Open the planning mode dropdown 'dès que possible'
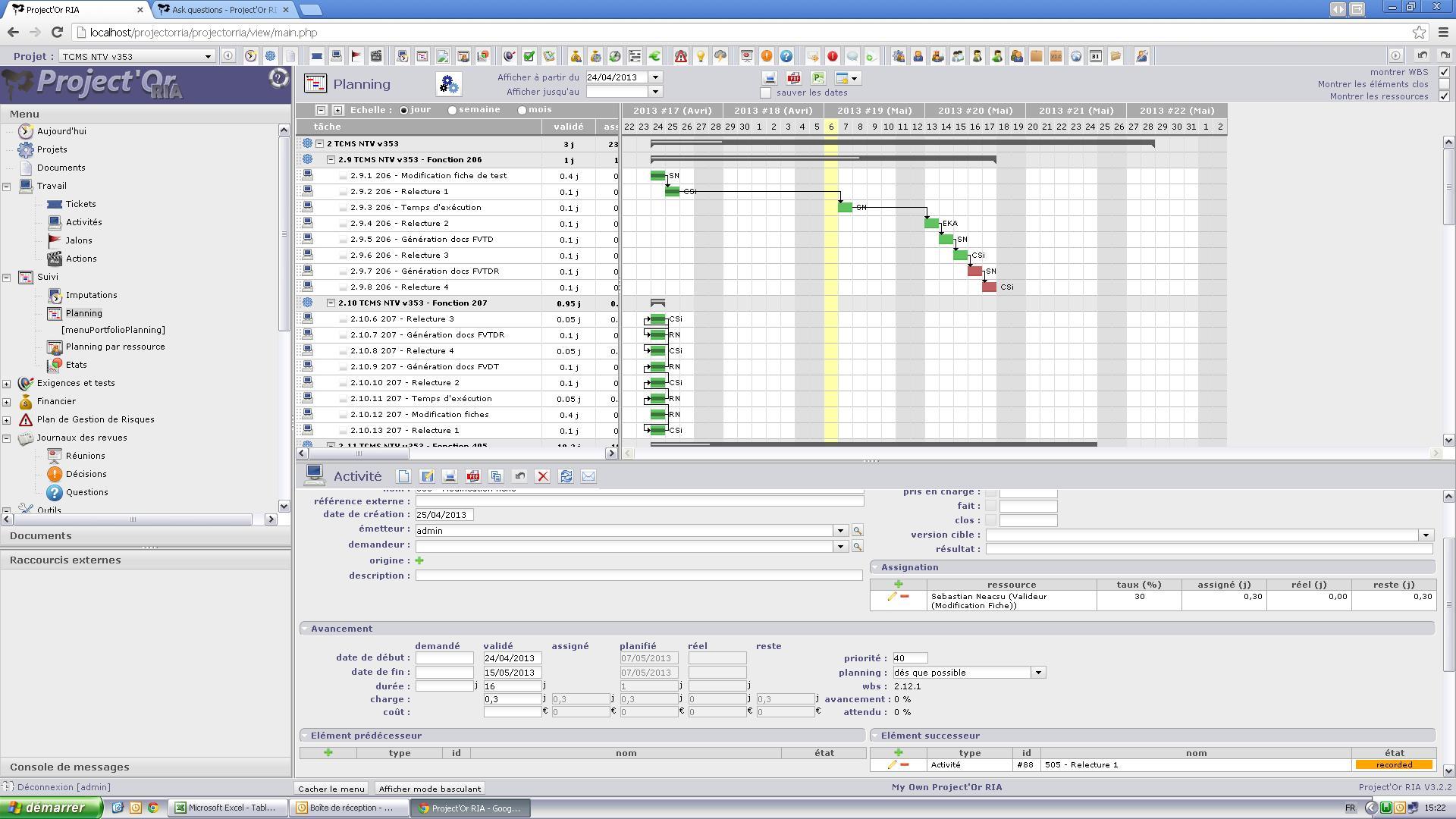The width and height of the screenshot is (1456, 819). coord(1038,673)
